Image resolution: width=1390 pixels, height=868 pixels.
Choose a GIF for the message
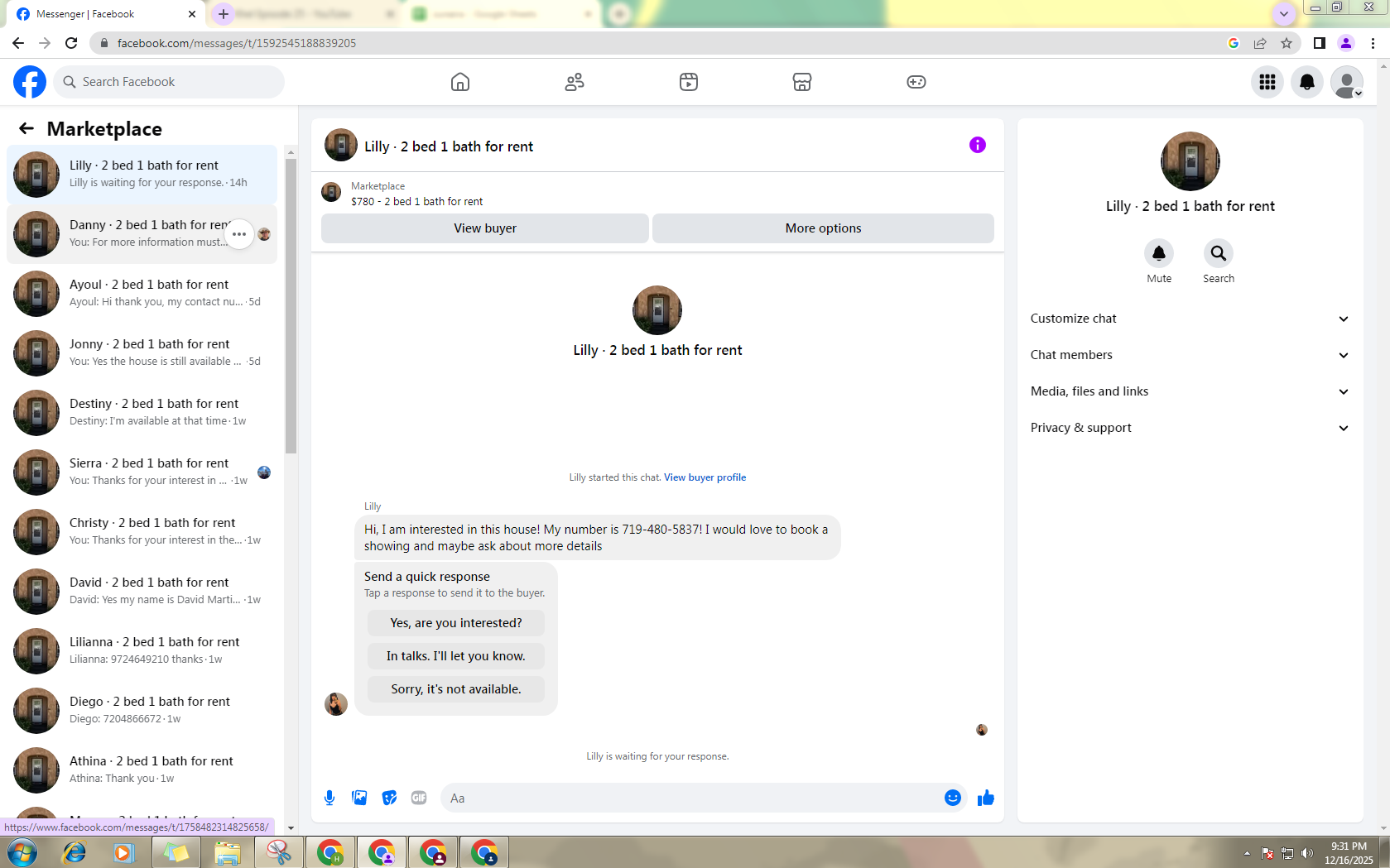pyautogui.click(x=419, y=798)
